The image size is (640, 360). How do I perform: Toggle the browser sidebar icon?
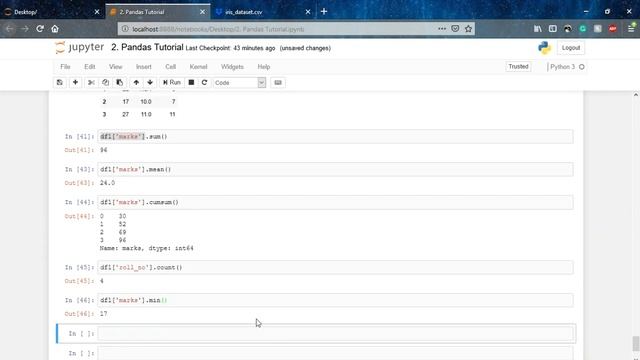point(553,29)
